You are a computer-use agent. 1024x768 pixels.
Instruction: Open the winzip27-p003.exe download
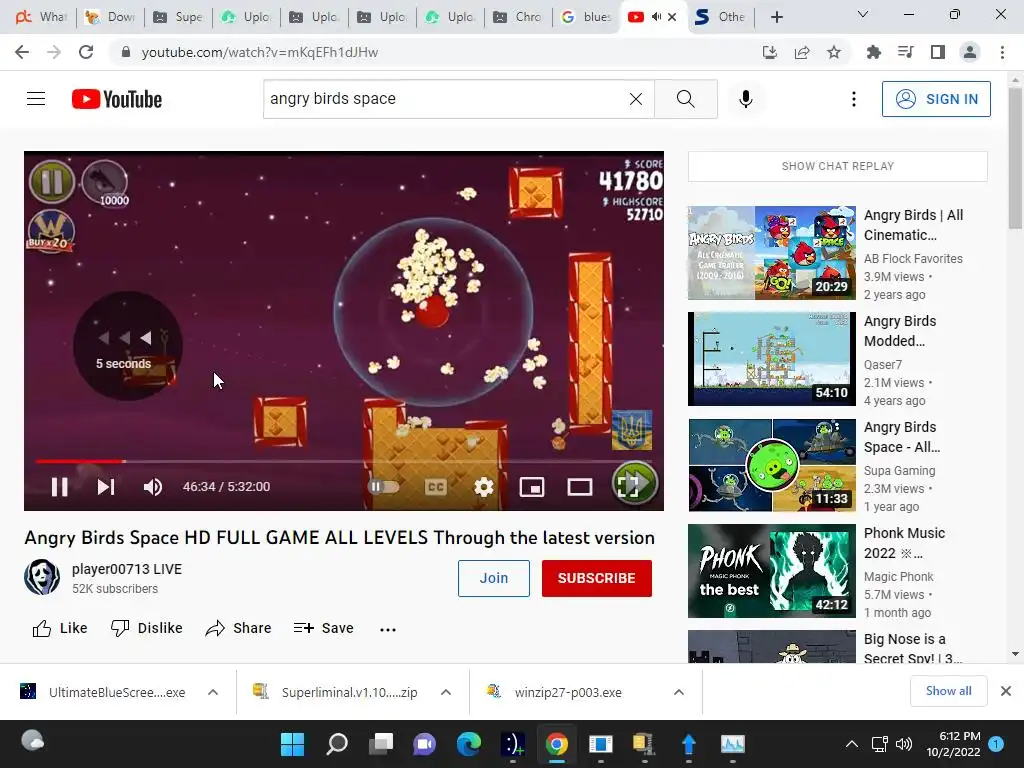(568, 692)
